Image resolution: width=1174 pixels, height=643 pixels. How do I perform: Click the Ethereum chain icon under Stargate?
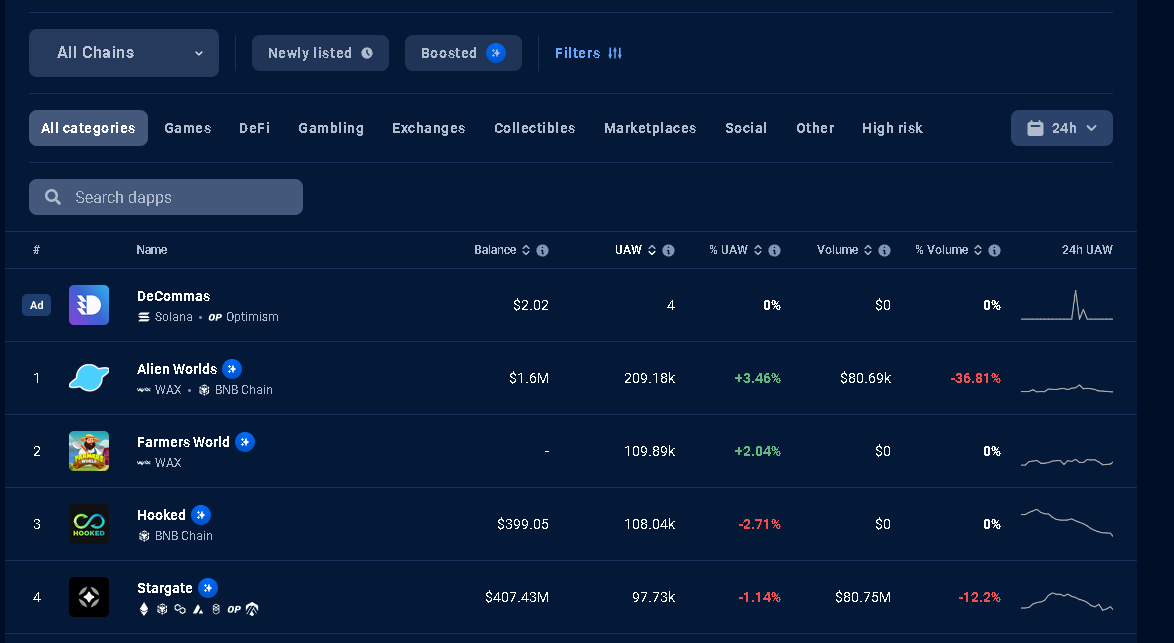(144, 609)
